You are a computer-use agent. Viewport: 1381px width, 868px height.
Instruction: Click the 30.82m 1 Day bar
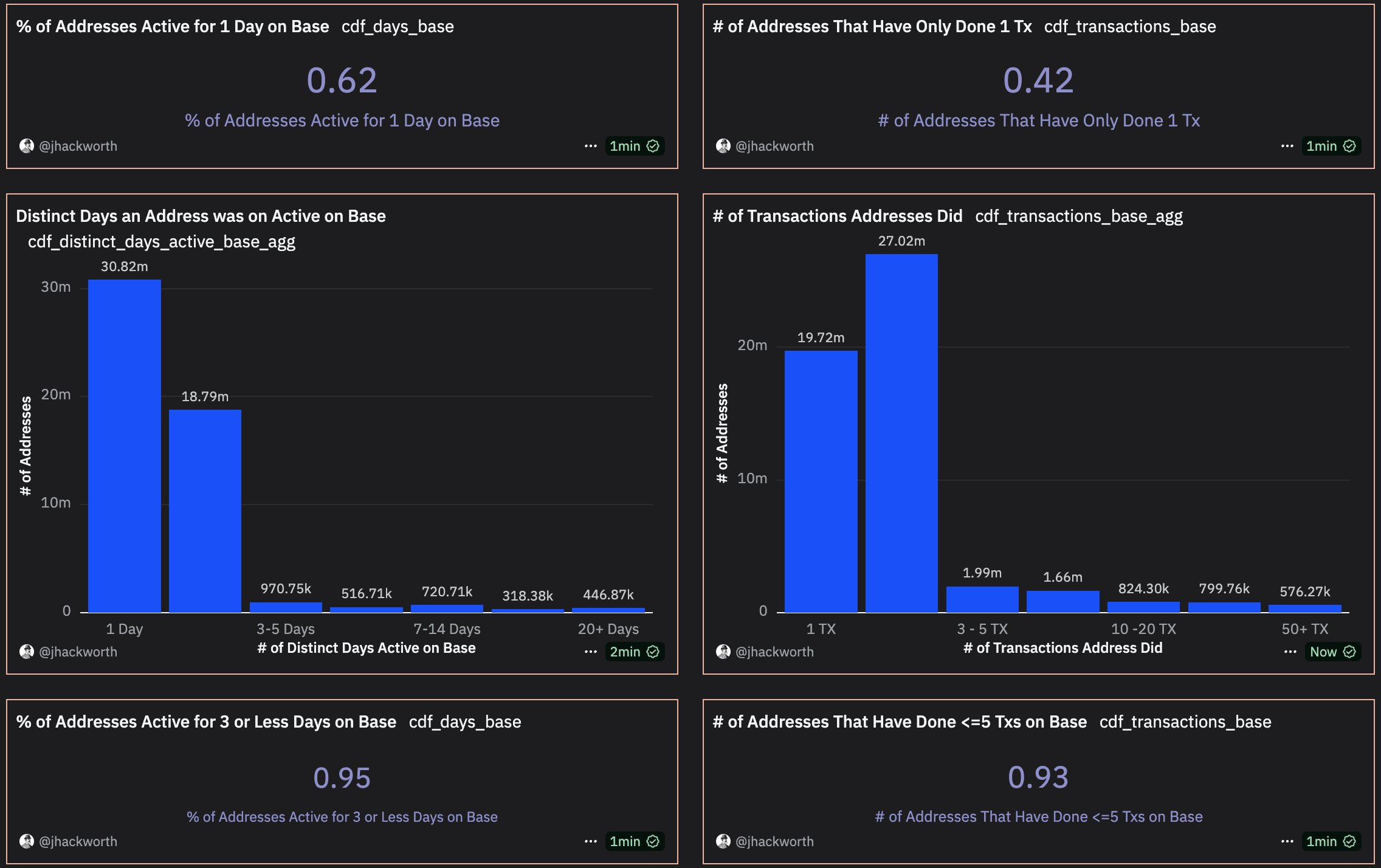click(124, 445)
